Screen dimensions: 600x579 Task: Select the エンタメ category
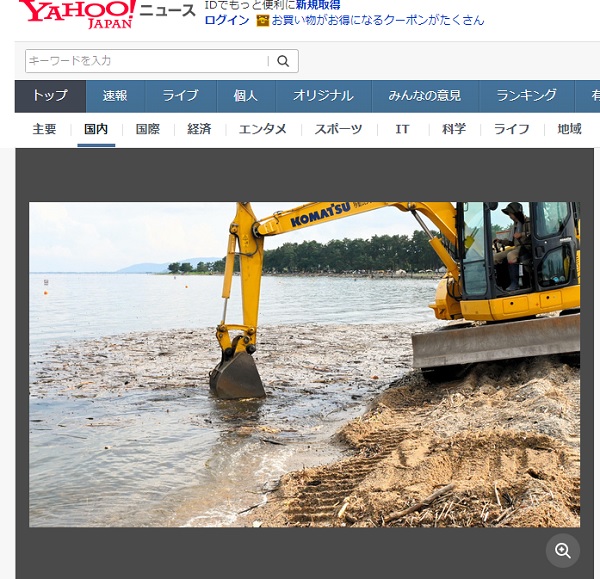[x=262, y=129]
